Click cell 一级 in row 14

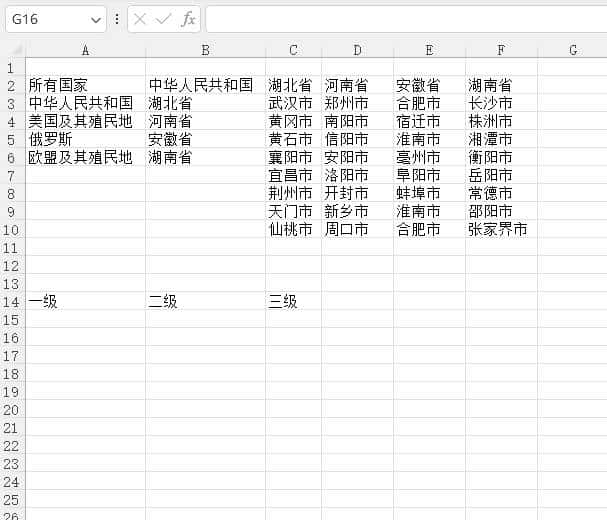point(86,301)
